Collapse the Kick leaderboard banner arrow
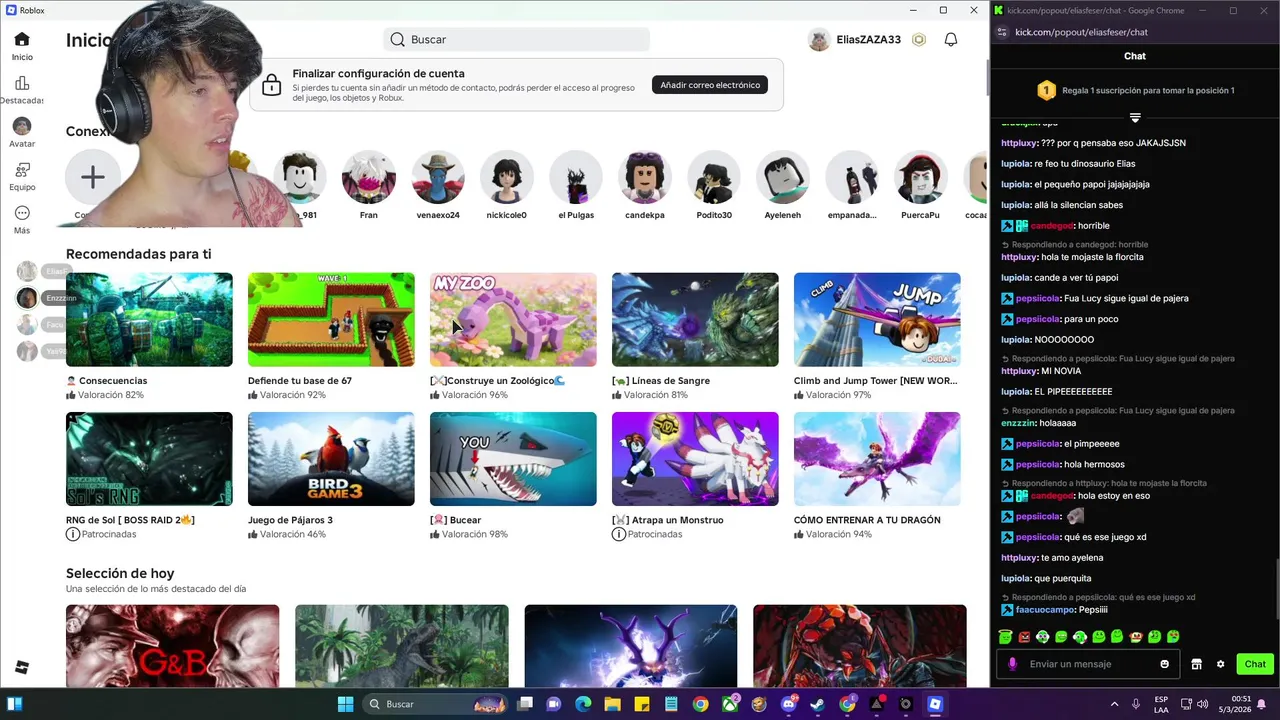 tap(1135, 118)
